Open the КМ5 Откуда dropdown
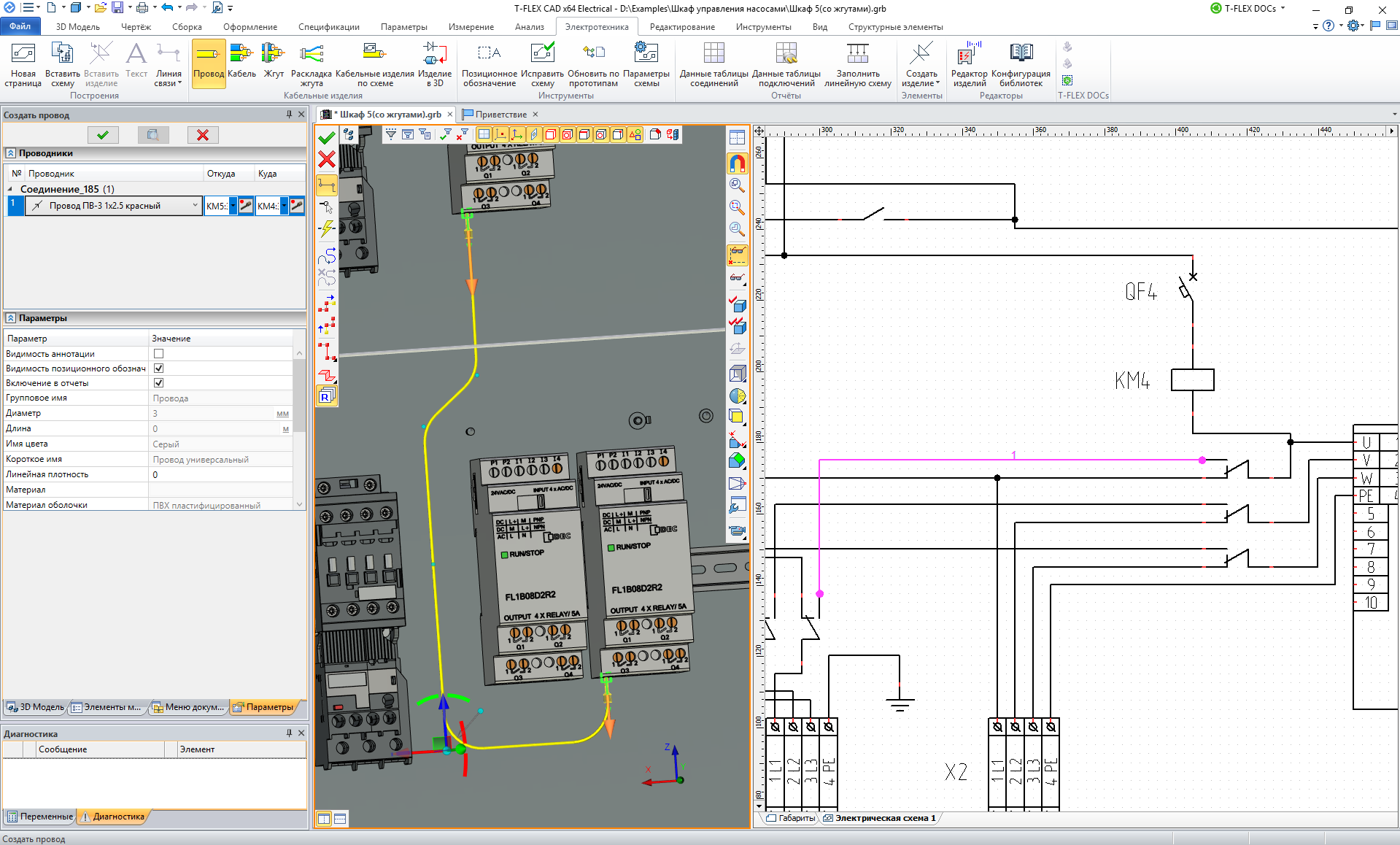 233,206
